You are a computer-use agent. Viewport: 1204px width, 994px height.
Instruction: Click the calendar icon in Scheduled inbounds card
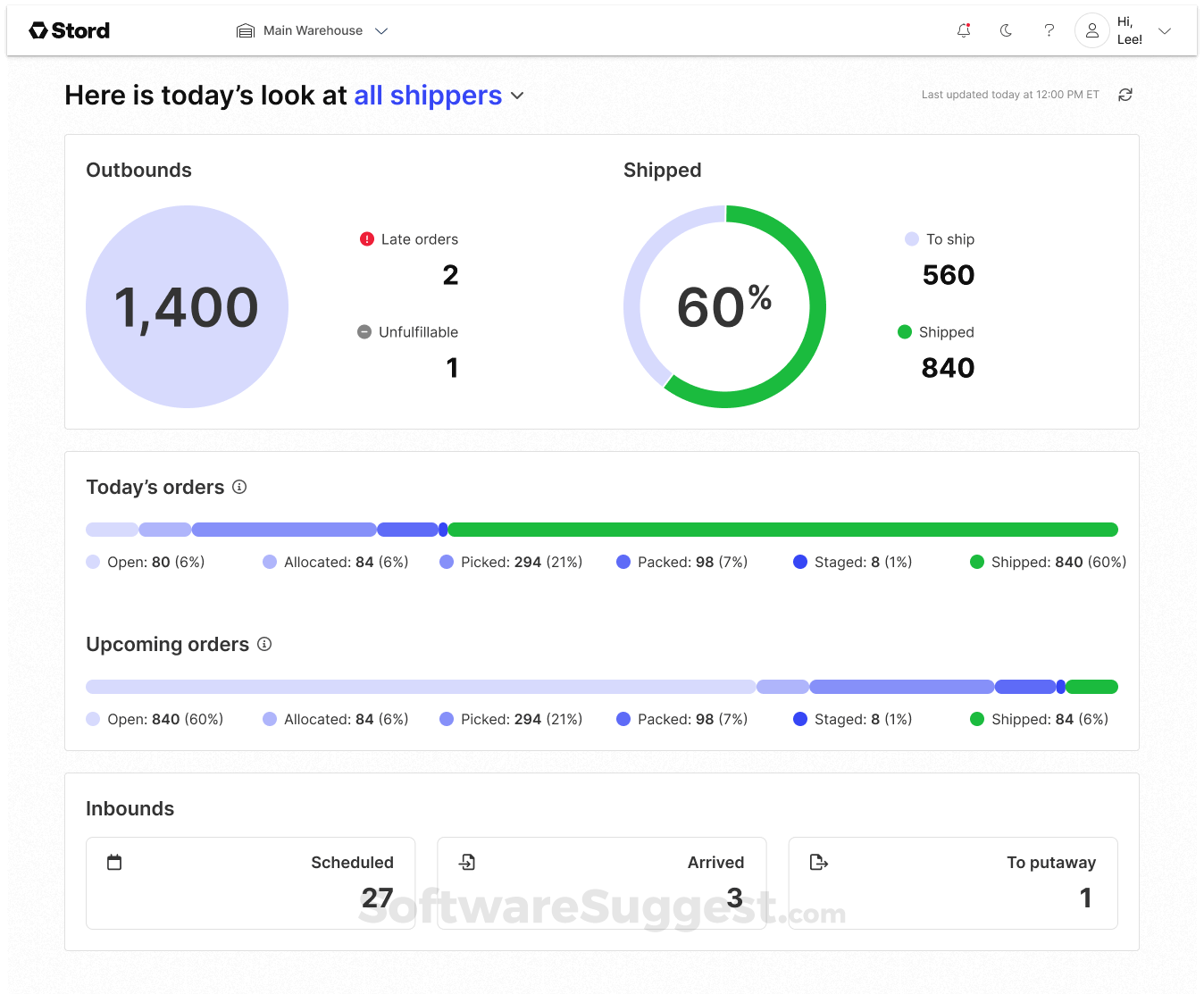113,862
